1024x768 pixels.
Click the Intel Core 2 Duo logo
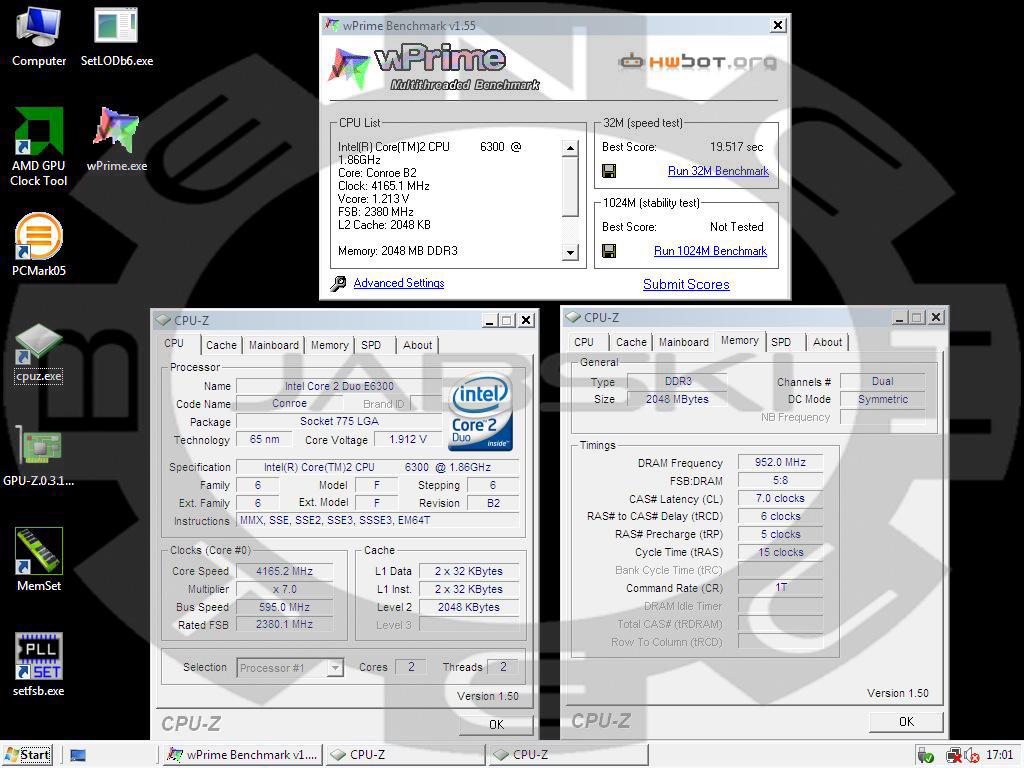point(481,411)
